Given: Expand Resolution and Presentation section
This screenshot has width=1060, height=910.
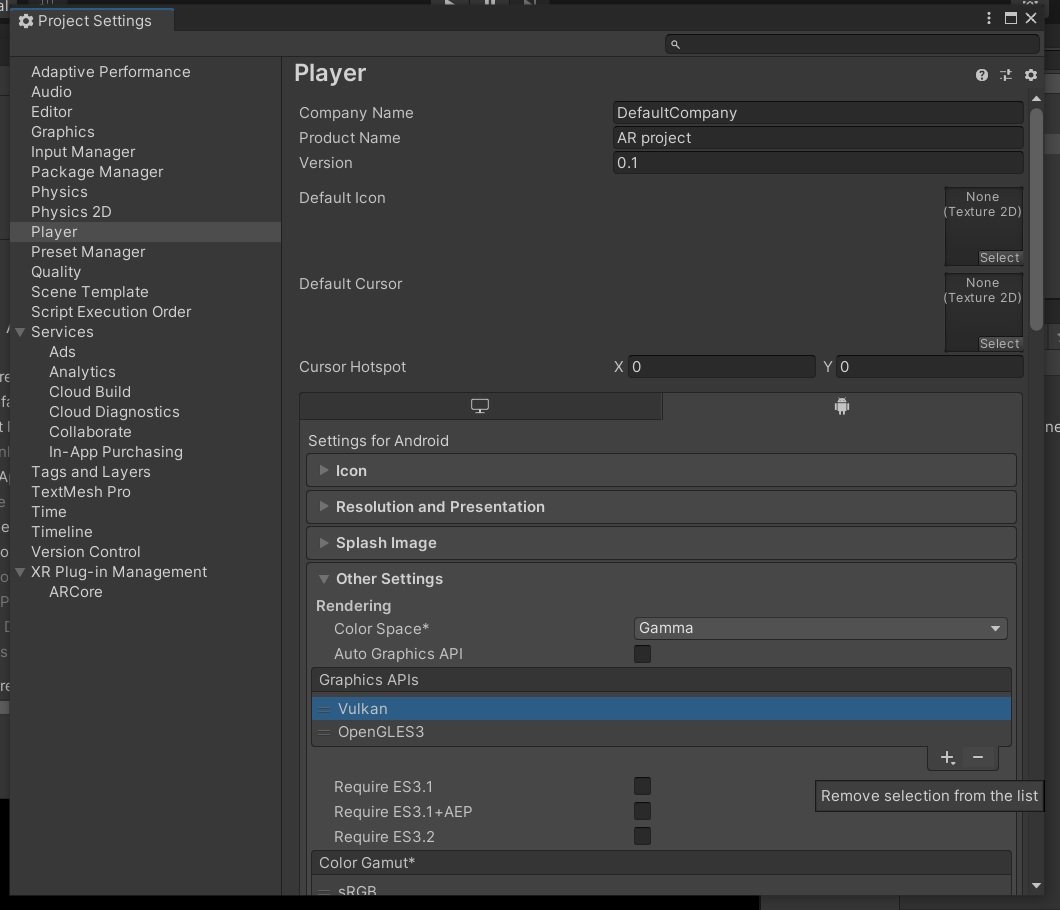Looking at the screenshot, I should pos(661,507).
